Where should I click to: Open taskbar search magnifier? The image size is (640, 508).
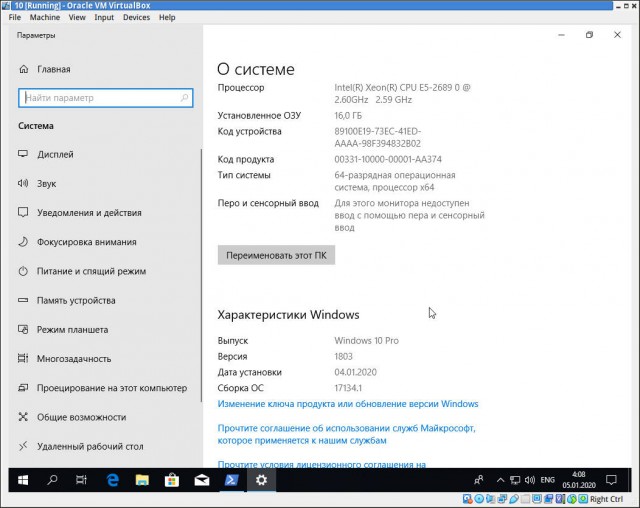pos(52,480)
